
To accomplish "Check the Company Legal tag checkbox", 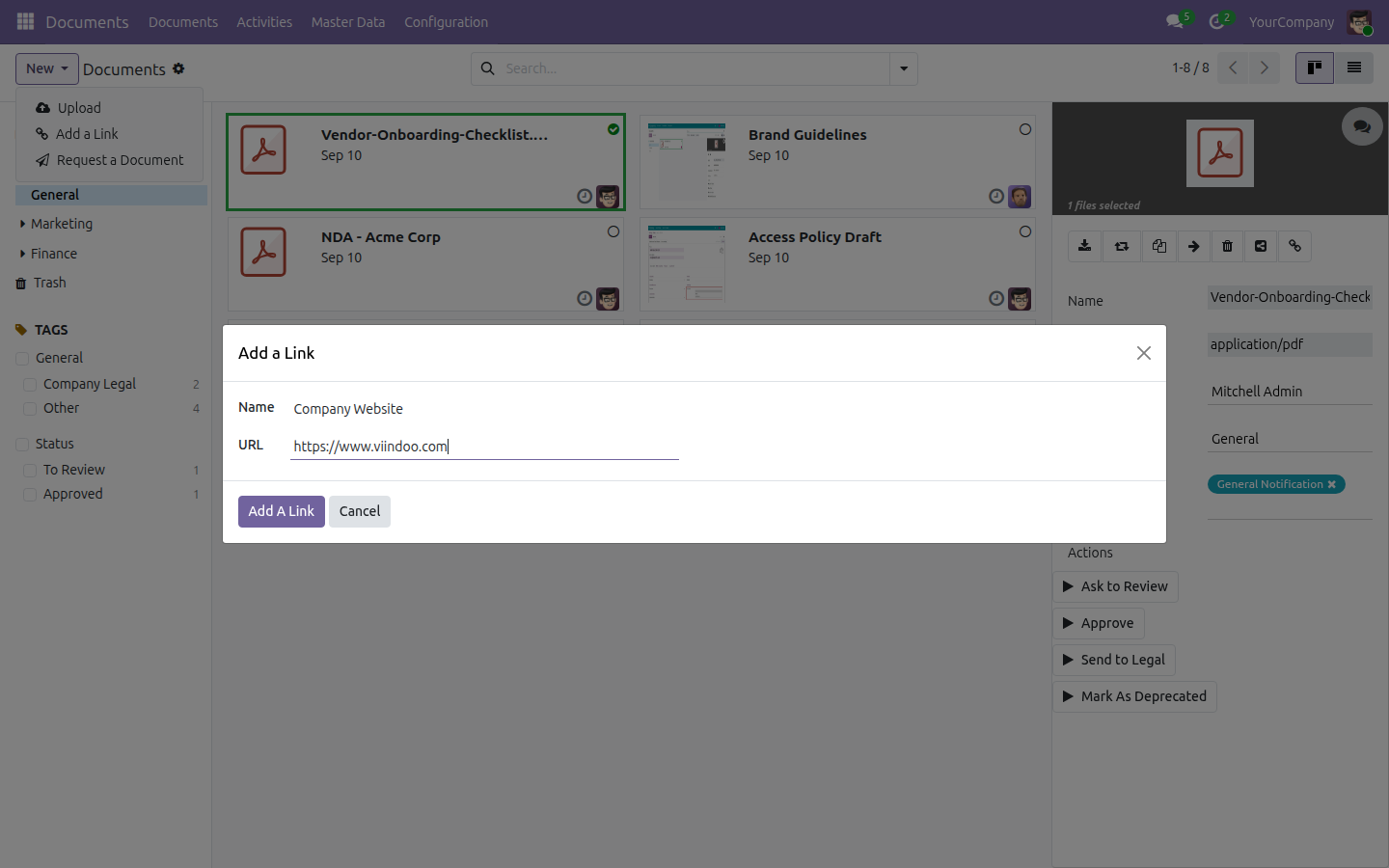I will (30, 385).
